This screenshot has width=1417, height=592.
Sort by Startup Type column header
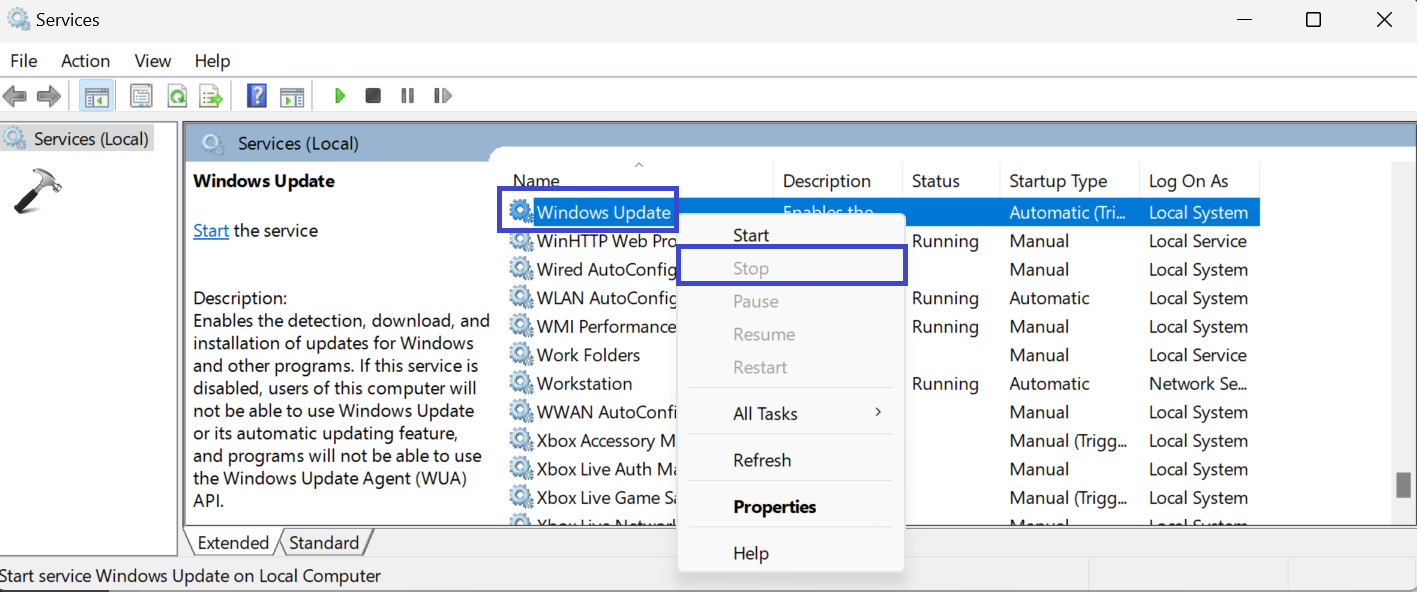pos(1058,181)
